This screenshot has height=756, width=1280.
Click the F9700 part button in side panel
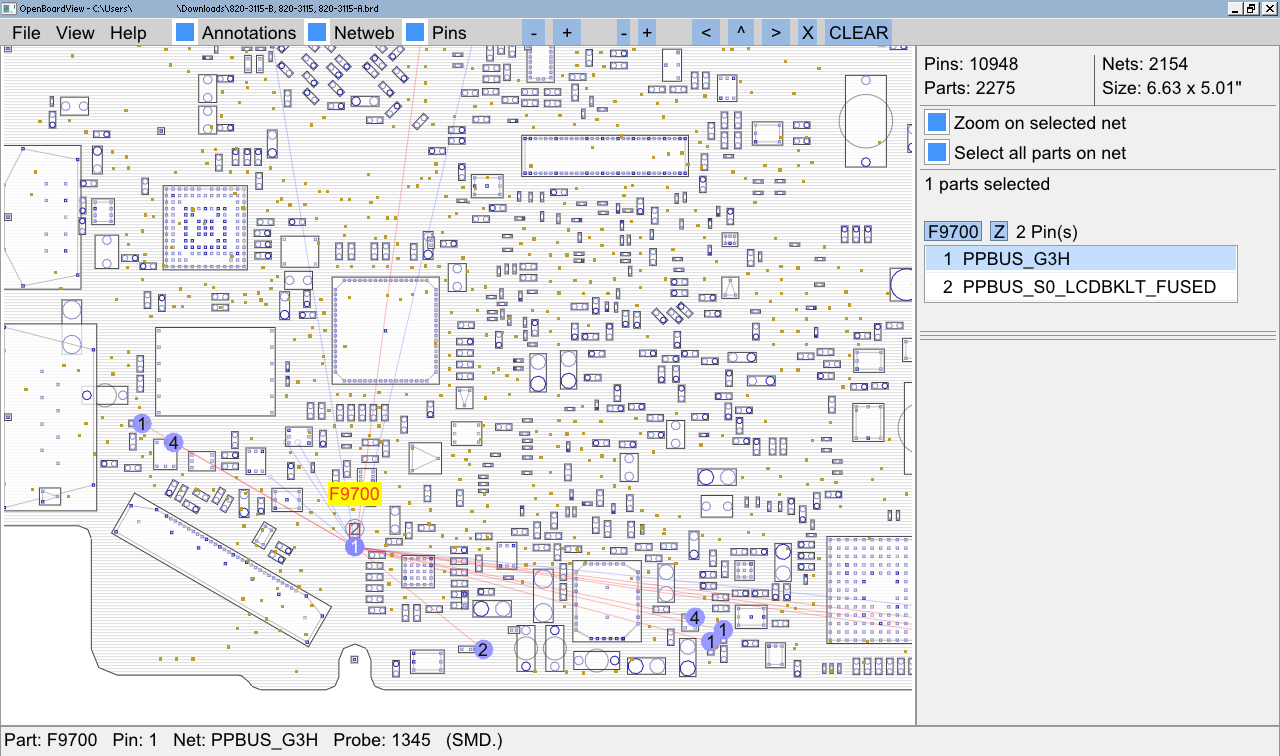(x=953, y=232)
